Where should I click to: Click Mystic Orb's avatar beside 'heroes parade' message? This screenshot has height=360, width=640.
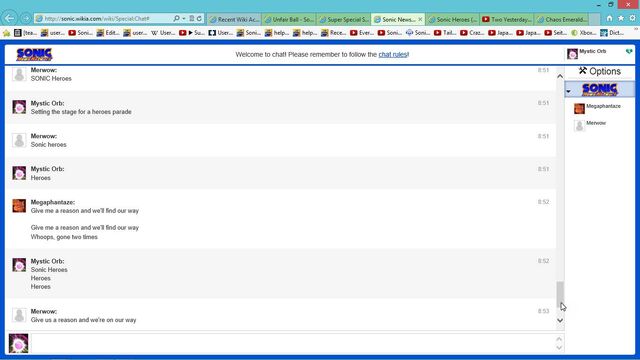tap(19, 107)
